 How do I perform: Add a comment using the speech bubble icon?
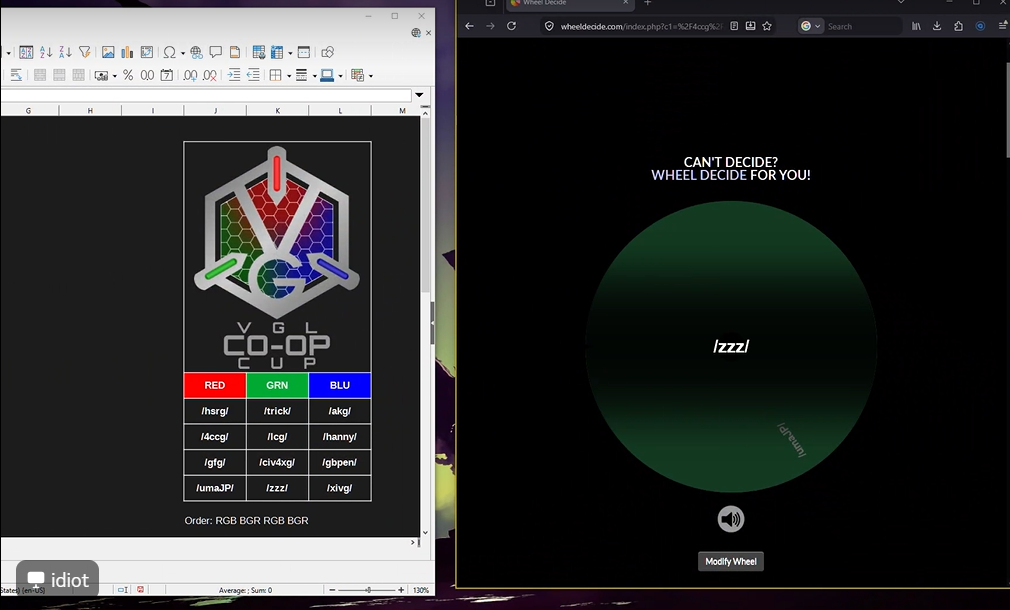(x=216, y=52)
